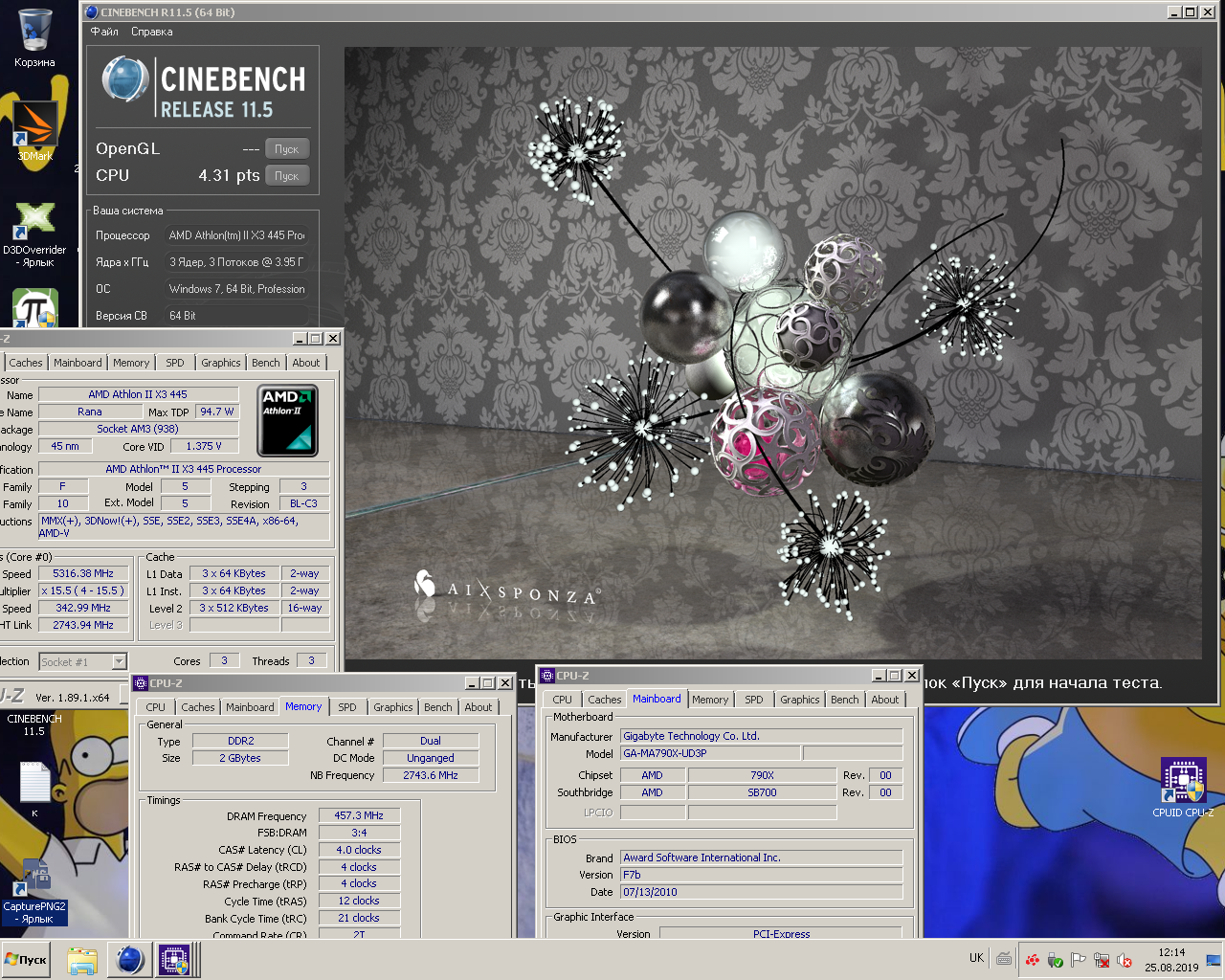The image size is (1225, 980).
Task: Click the Cinebench rendered scene image
Action: point(773,353)
